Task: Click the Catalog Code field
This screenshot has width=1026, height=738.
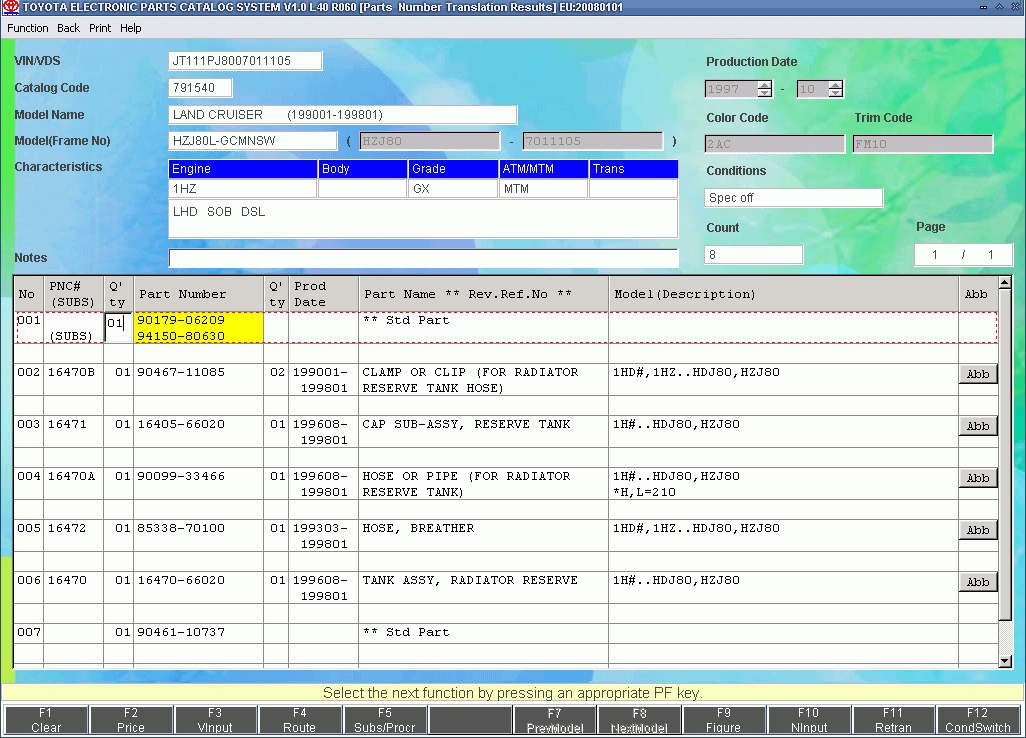Action: [x=200, y=88]
